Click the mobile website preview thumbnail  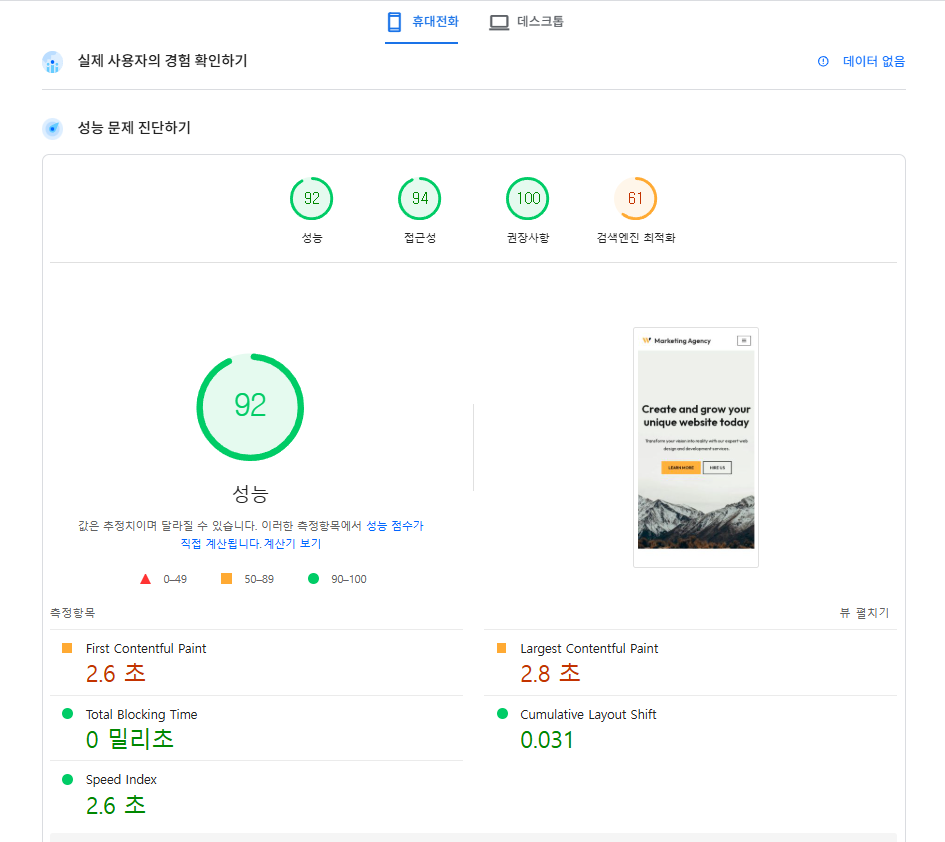click(x=695, y=447)
